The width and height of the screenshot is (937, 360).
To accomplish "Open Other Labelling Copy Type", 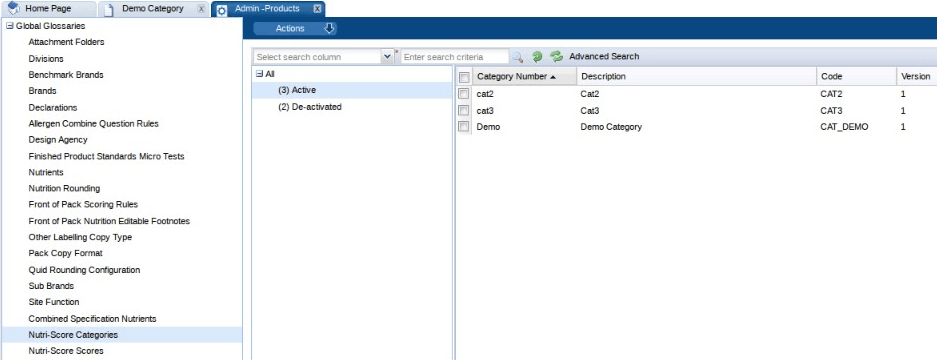I will [80, 237].
